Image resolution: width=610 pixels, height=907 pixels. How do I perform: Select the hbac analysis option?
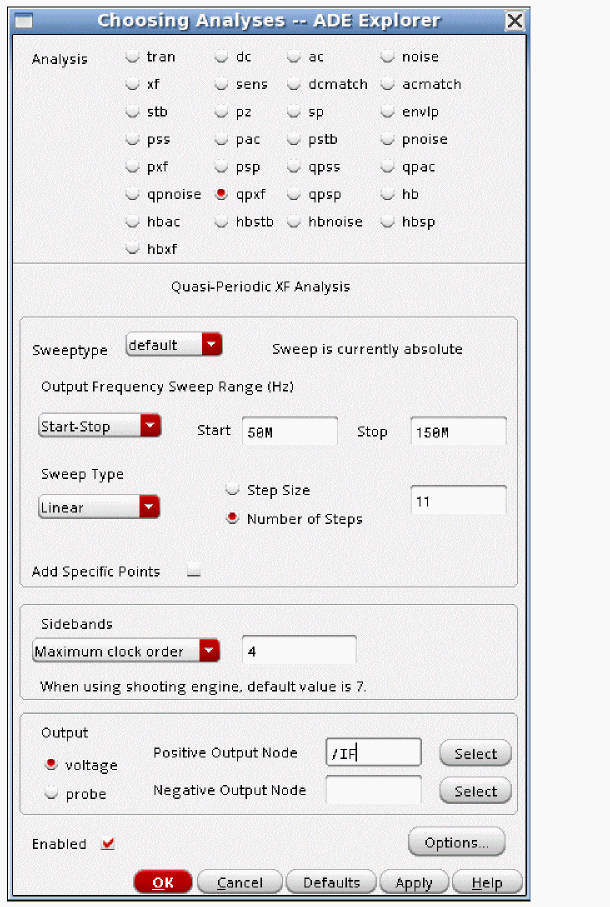pos(133,222)
